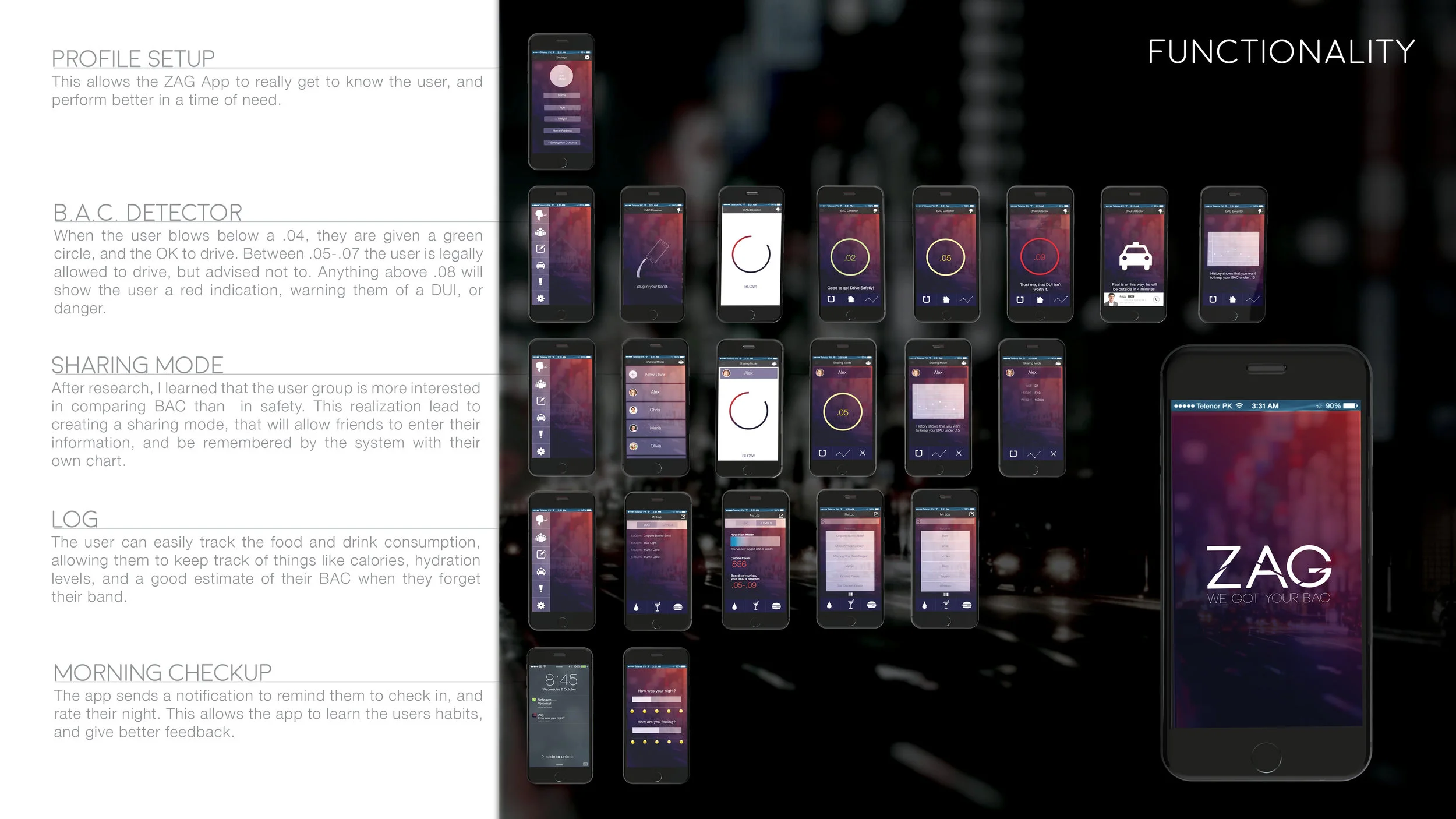Tap cocktail icon under the Beer/Wine/Vodka list
The image size is (1456, 819).
(946, 605)
